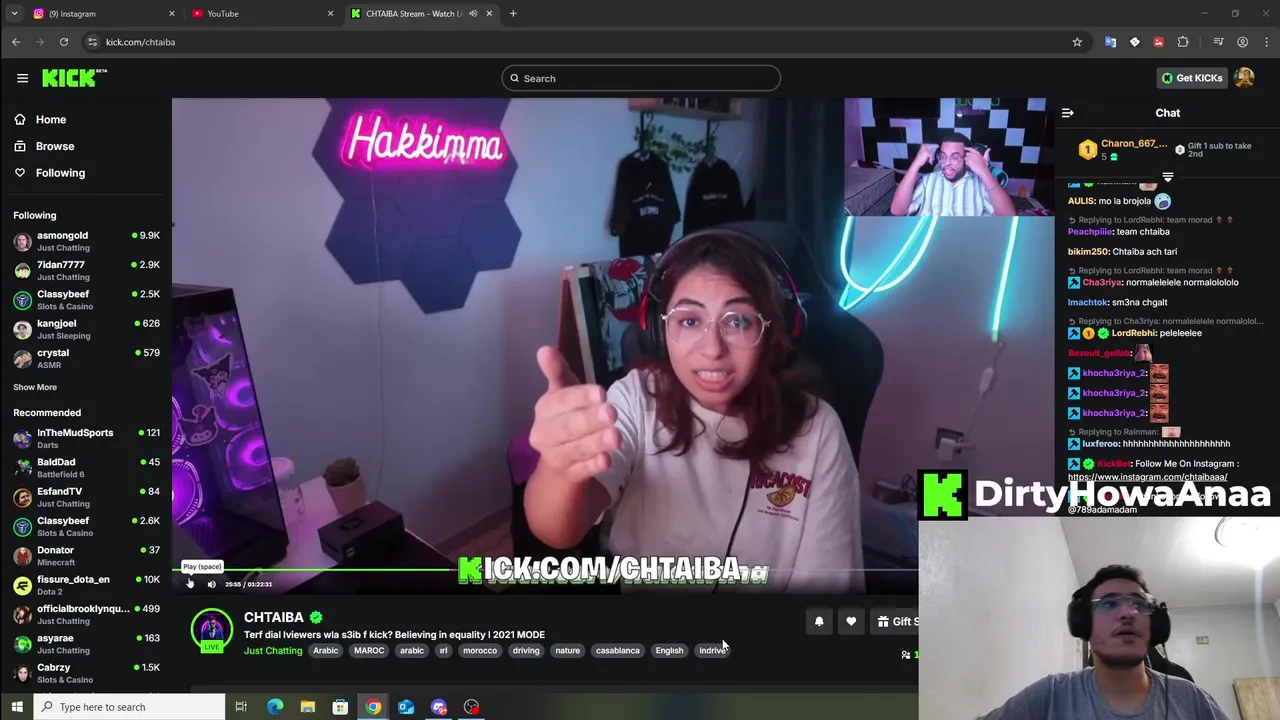Image resolution: width=1280 pixels, height=720 pixels.
Task: Open the Just Chatting category link
Action: pos(273,651)
